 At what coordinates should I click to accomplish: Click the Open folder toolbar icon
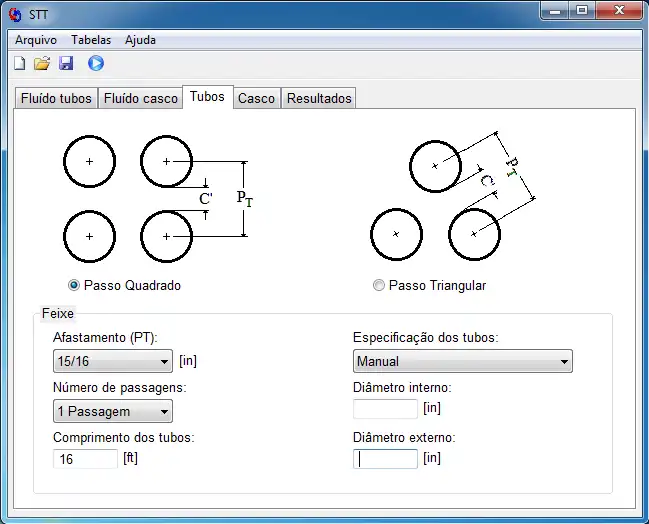pyautogui.click(x=42, y=63)
